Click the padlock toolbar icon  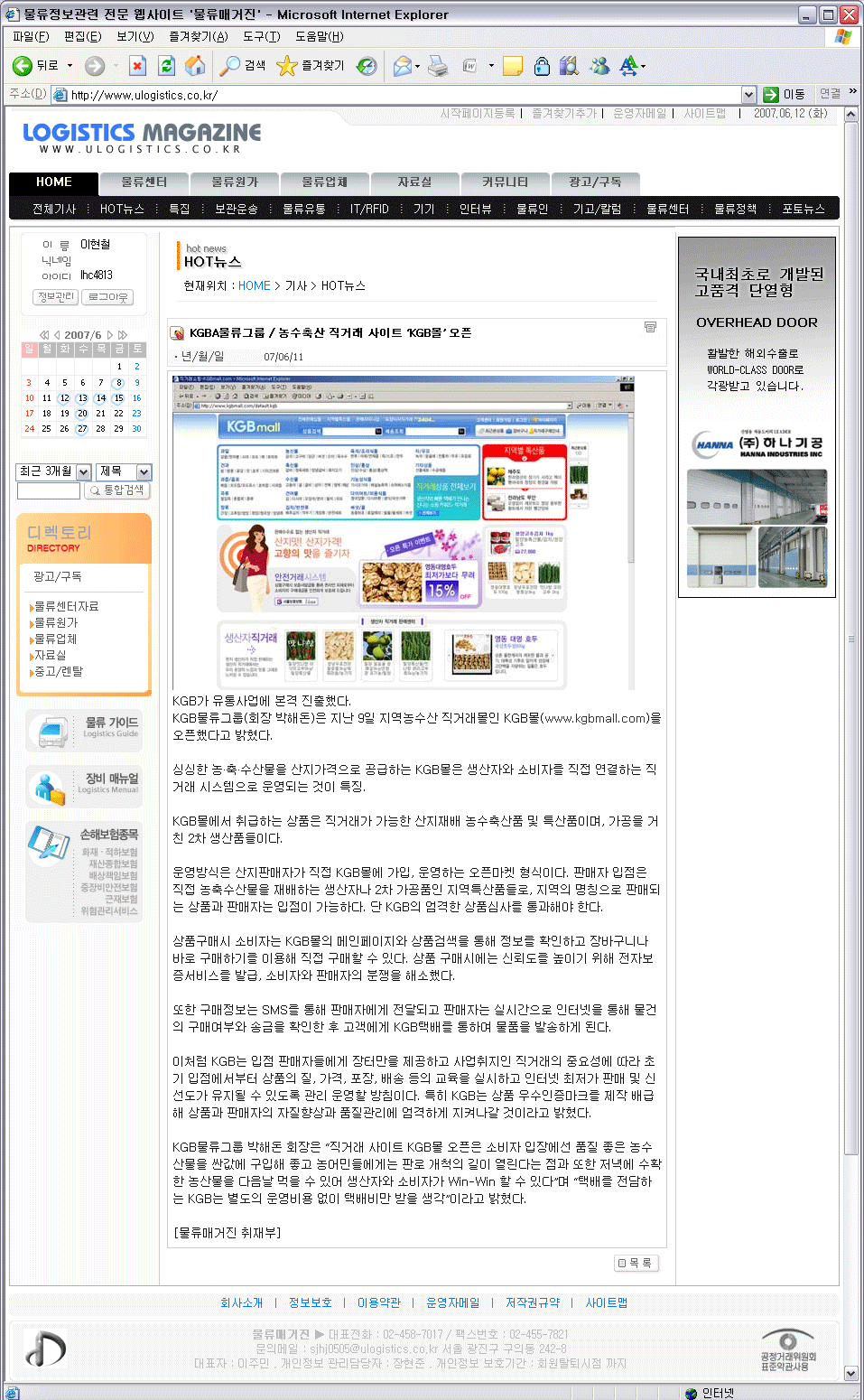point(542,65)
